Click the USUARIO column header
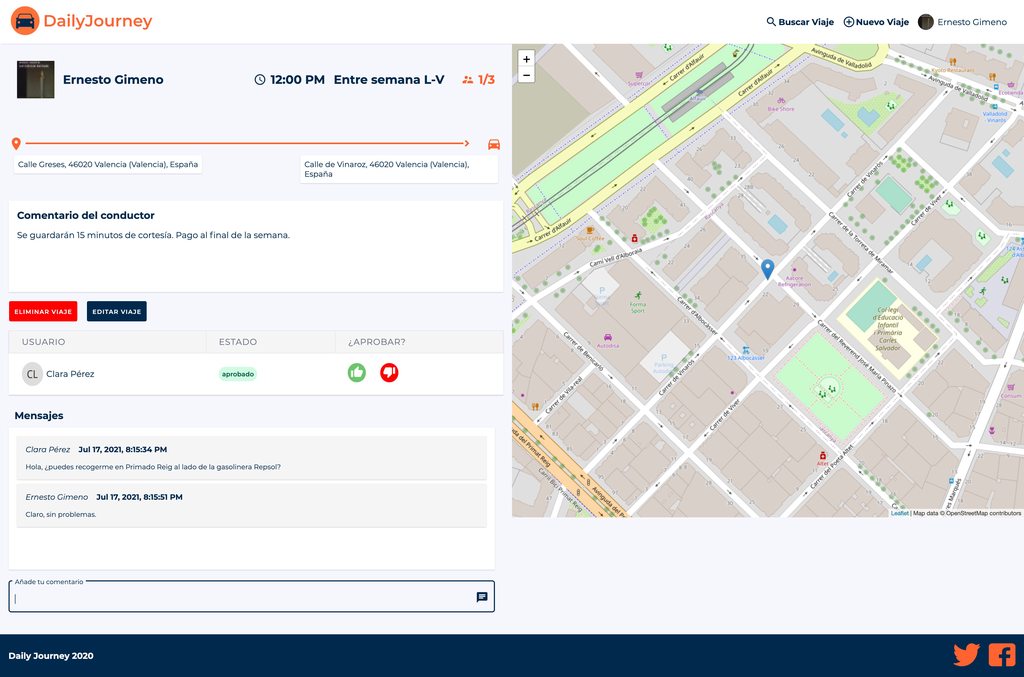This screenshot has height=677, width=1024. 43,342
